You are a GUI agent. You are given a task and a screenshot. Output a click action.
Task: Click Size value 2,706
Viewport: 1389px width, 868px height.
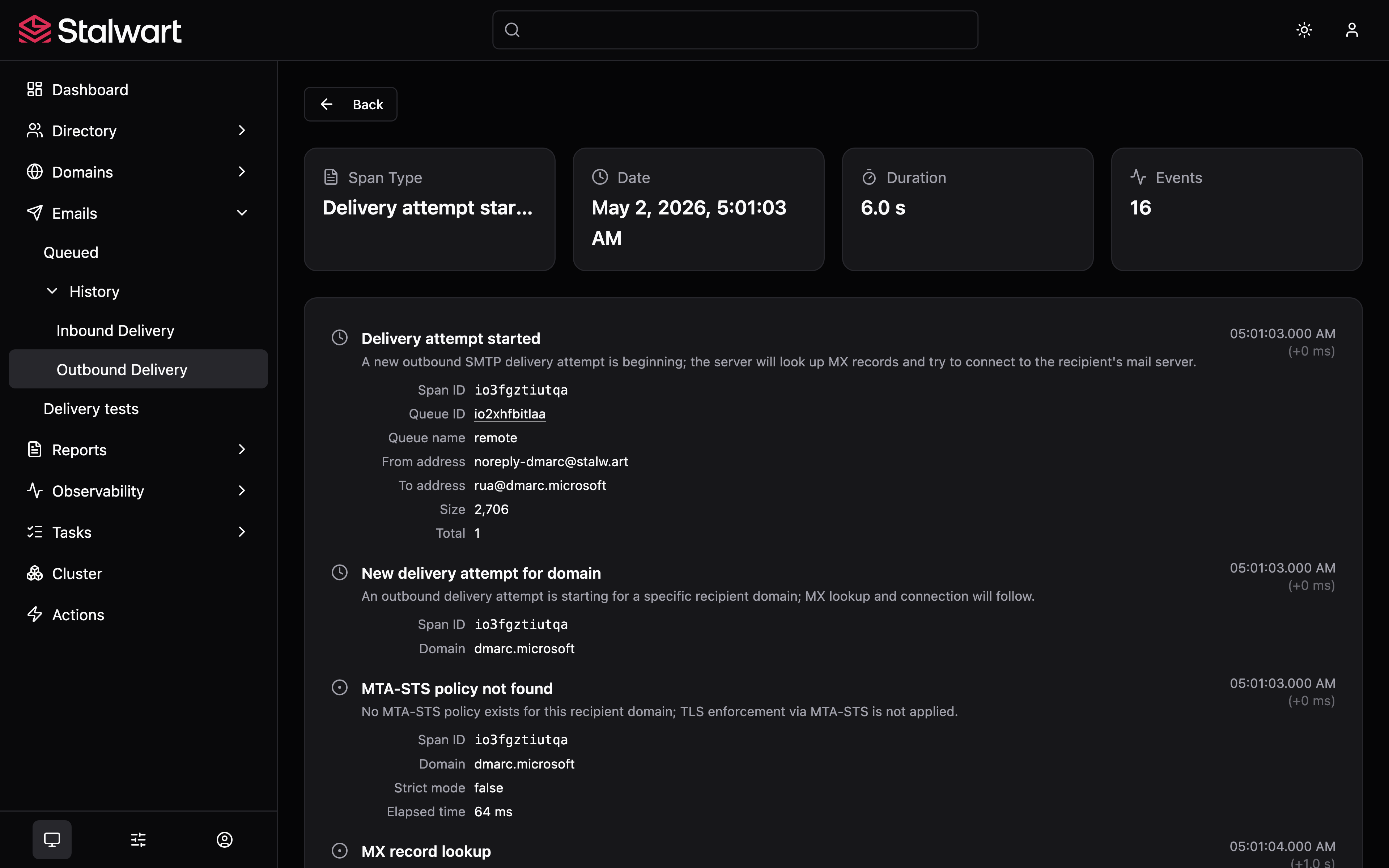[x=491, y=509]
